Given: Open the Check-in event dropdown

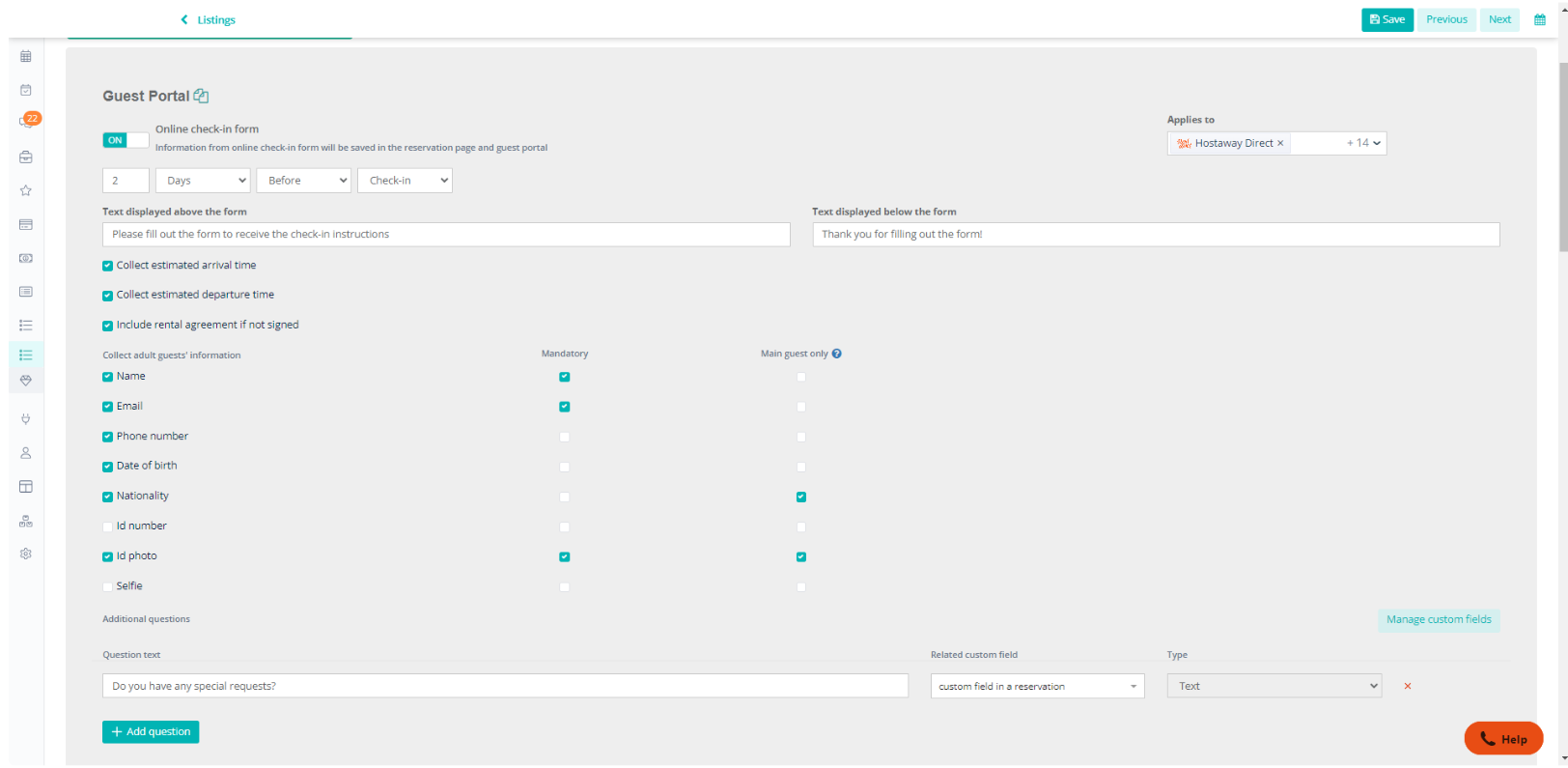Looking at the screenshot, I should click(x=405, y=181).
